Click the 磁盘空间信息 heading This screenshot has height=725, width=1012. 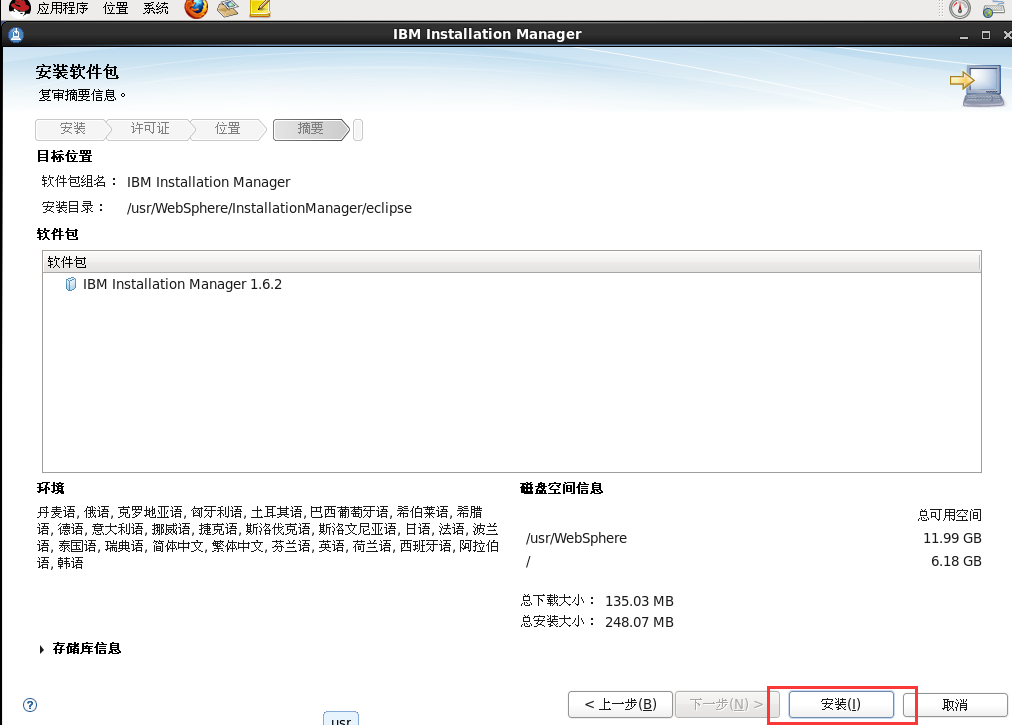(x=562, y=488)
